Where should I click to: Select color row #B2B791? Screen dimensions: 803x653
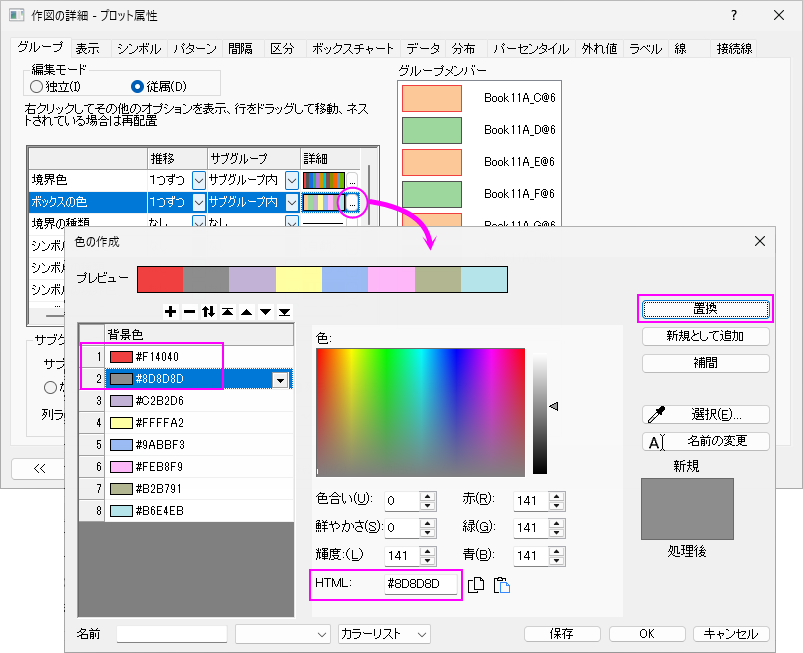click(199, 489)
